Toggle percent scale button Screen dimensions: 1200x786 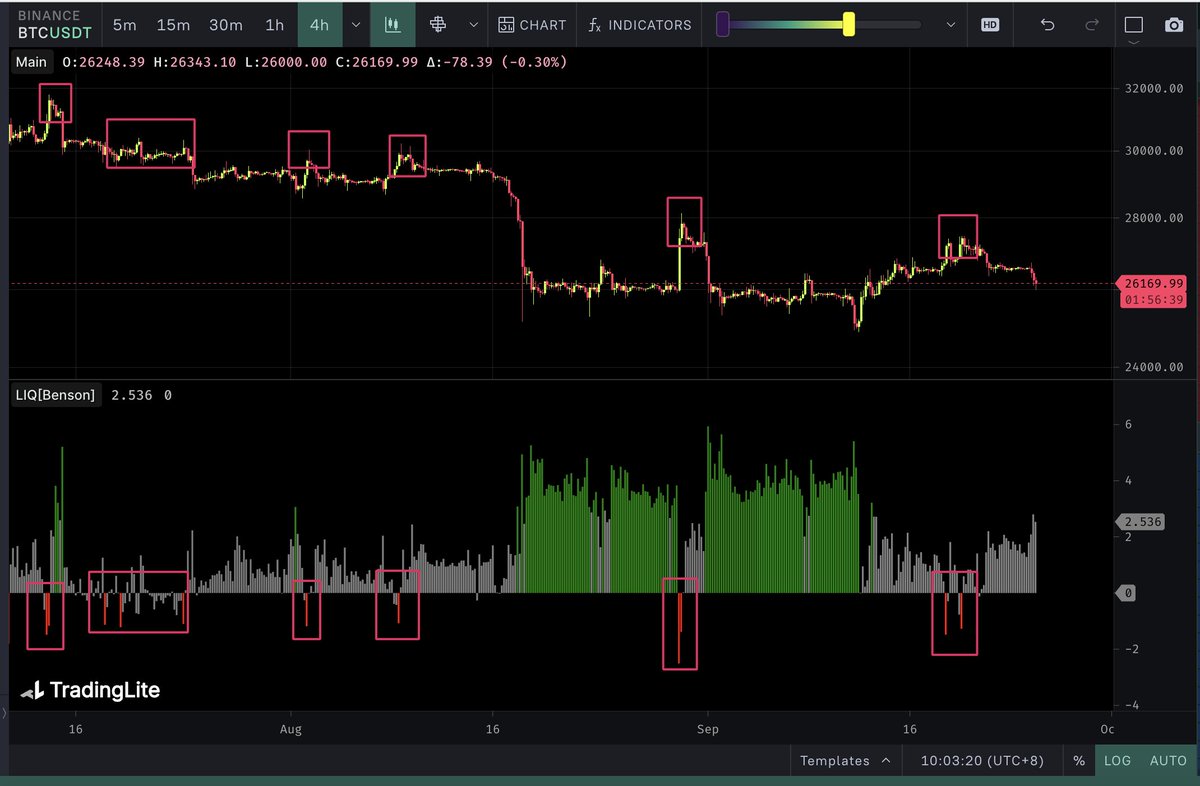(x=1079, y=760)
